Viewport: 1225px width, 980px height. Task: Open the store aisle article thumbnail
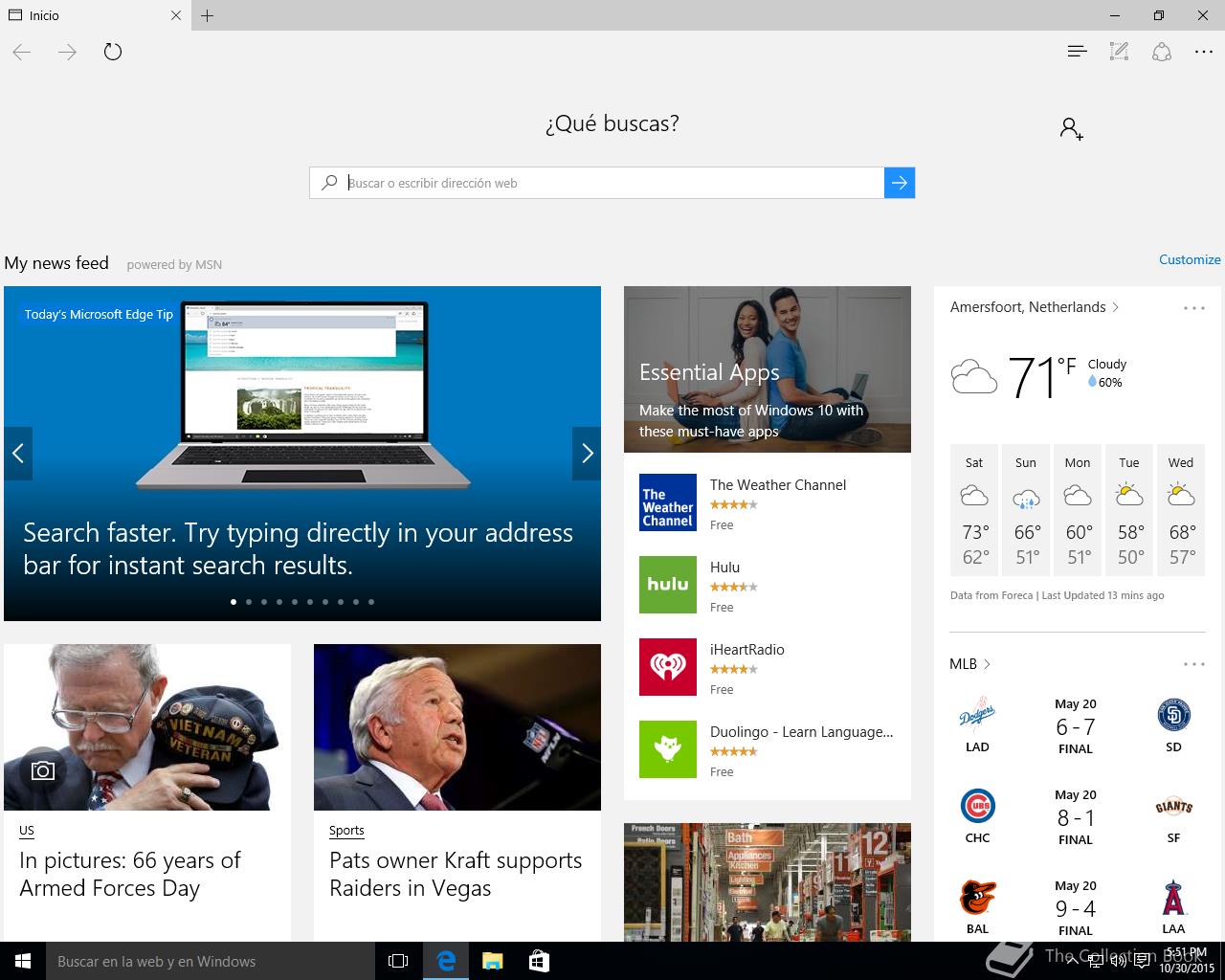[x=768, y=882]
